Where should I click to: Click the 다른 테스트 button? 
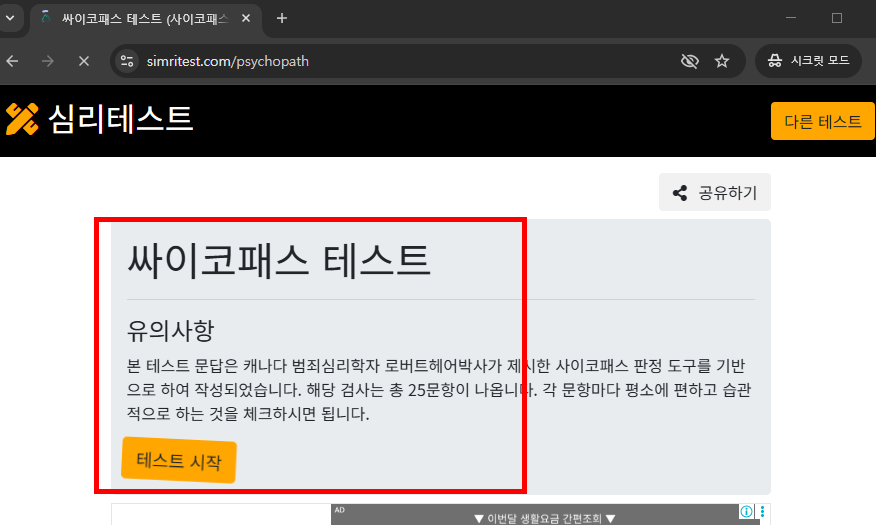click(822, 121)
